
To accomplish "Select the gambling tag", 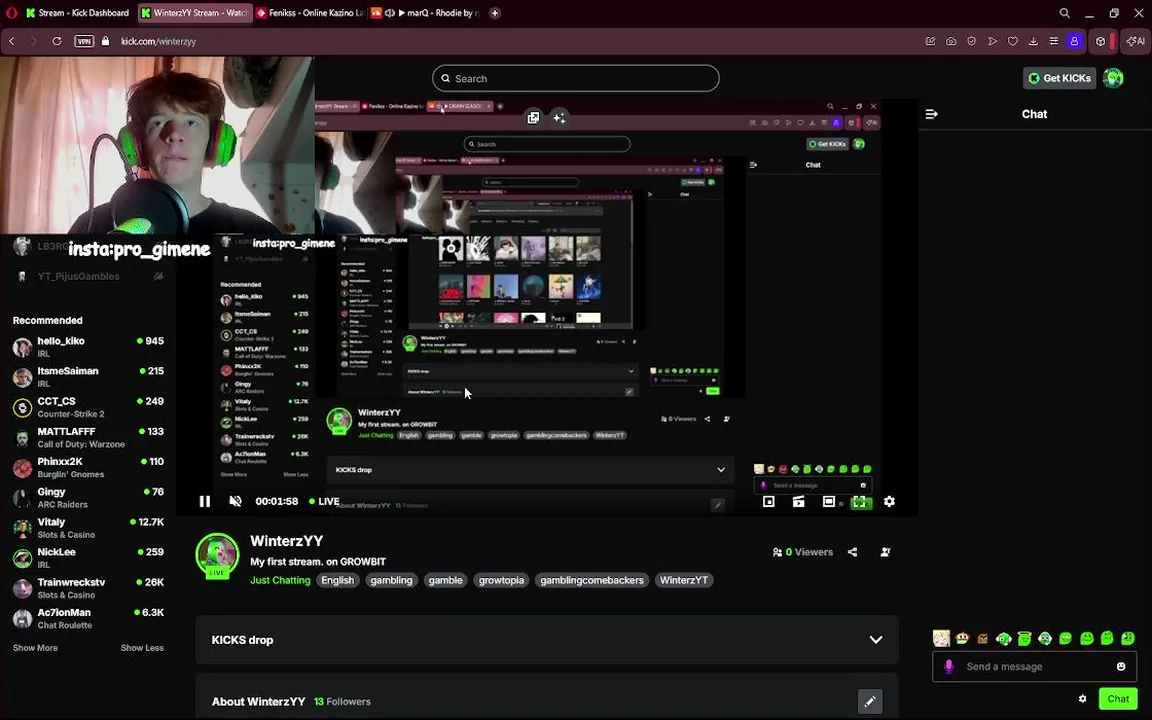I will 392,580.
